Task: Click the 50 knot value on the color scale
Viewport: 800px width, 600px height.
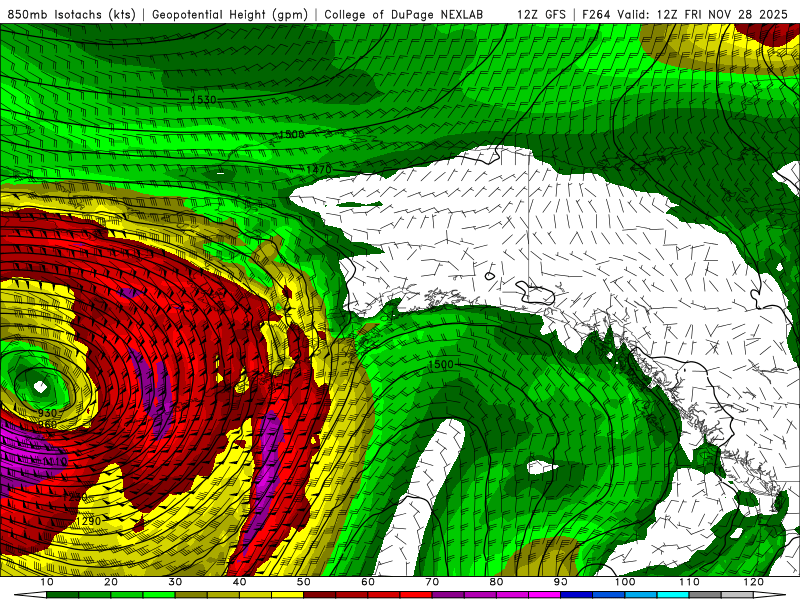Action: click(304, 582)
